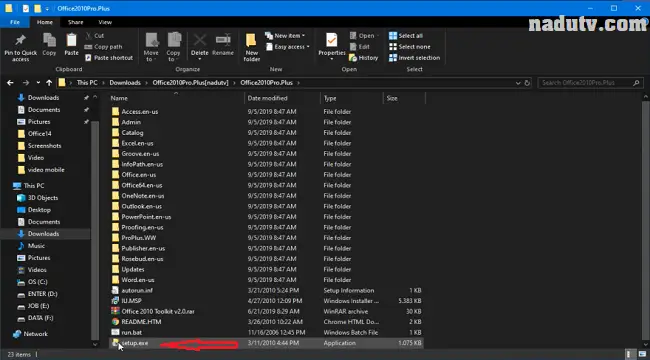Select Network in navigation pane

36,334
